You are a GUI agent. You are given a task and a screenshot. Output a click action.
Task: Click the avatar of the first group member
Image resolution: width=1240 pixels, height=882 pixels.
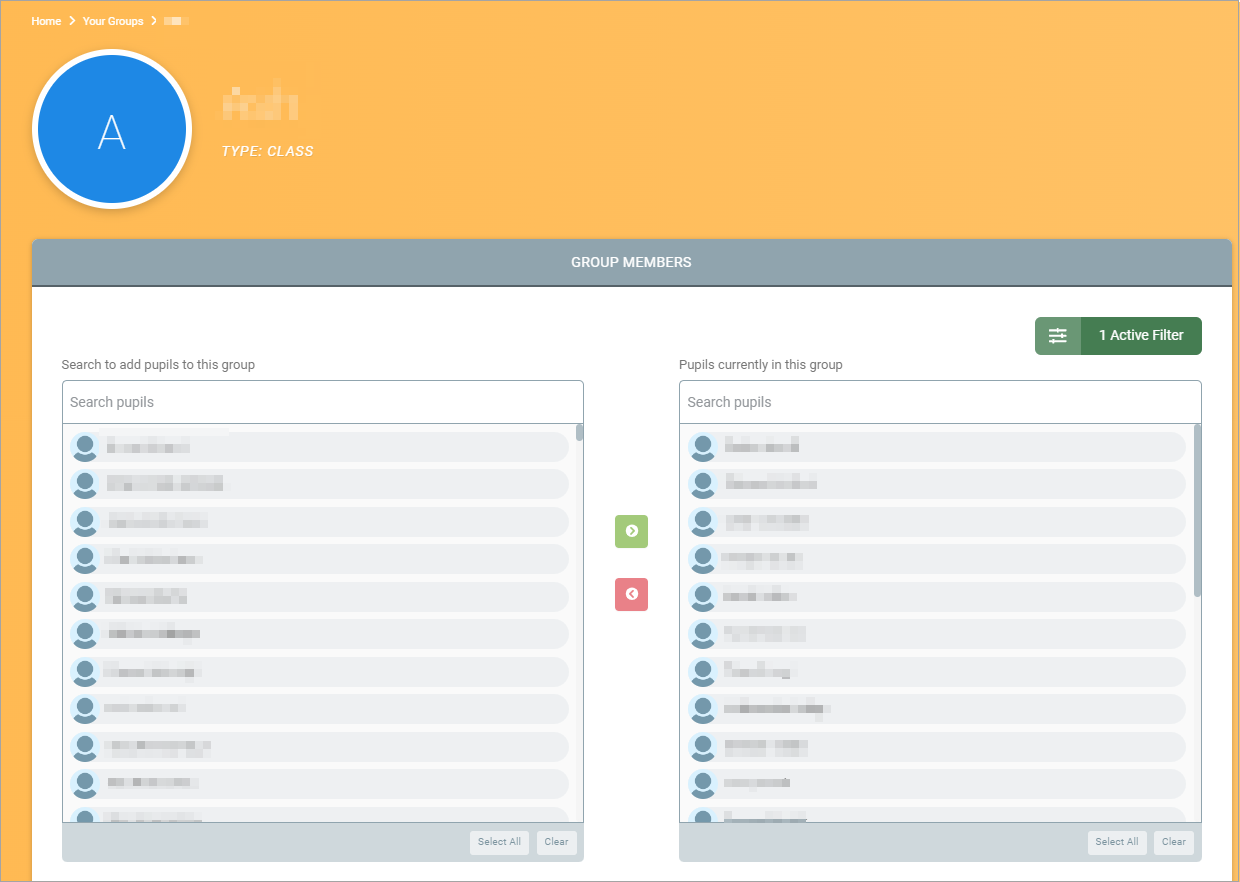point(702,446)
